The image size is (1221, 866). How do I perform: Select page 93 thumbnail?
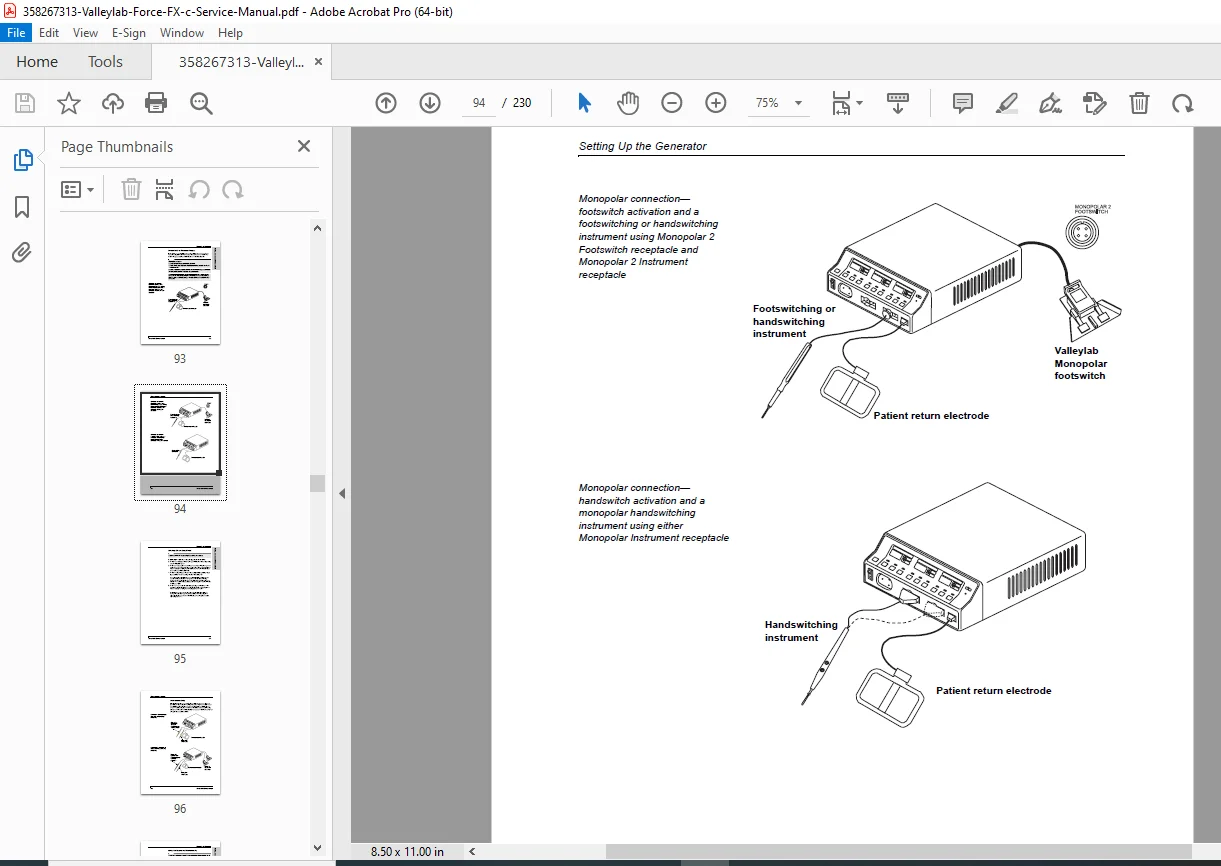(x=180, y=293)
